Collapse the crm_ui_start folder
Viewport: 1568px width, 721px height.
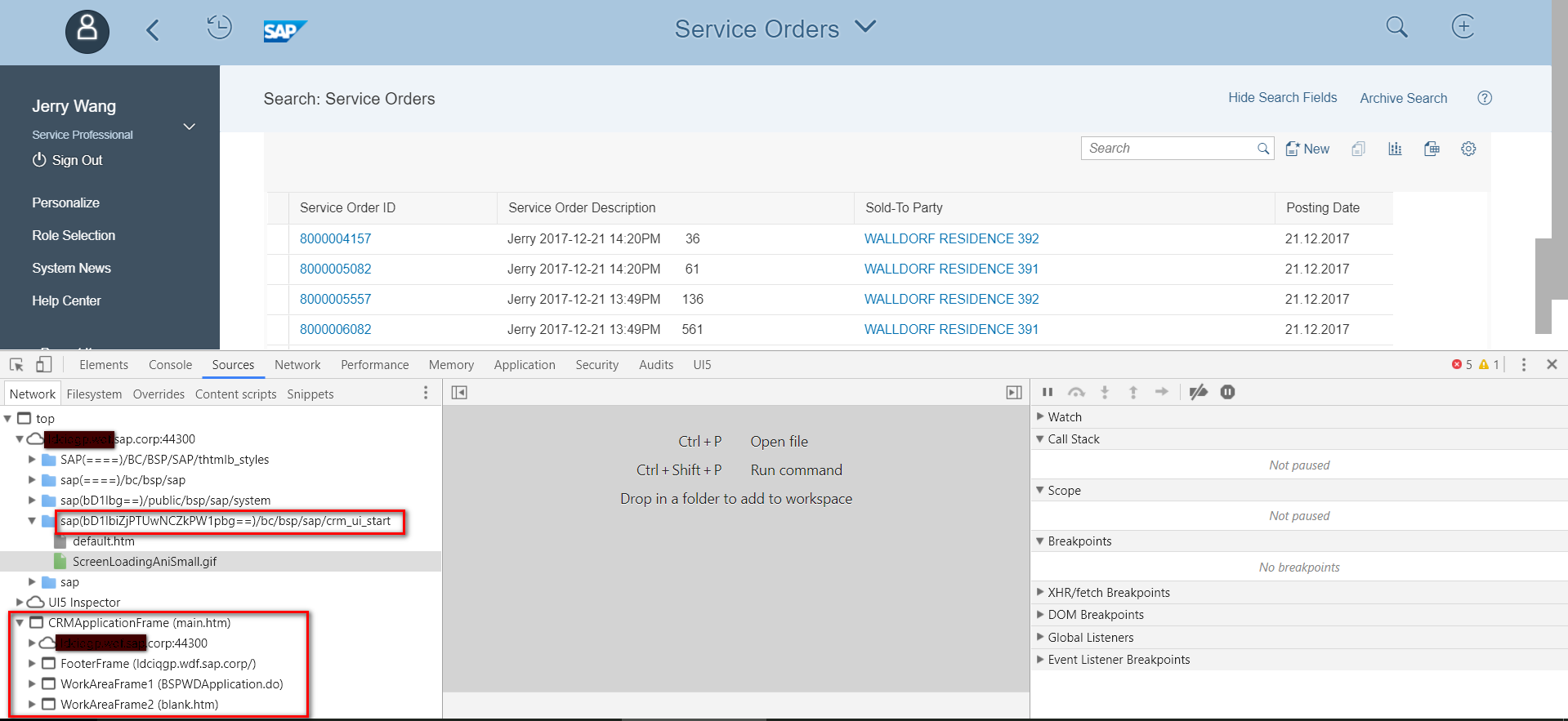point(32,520)
